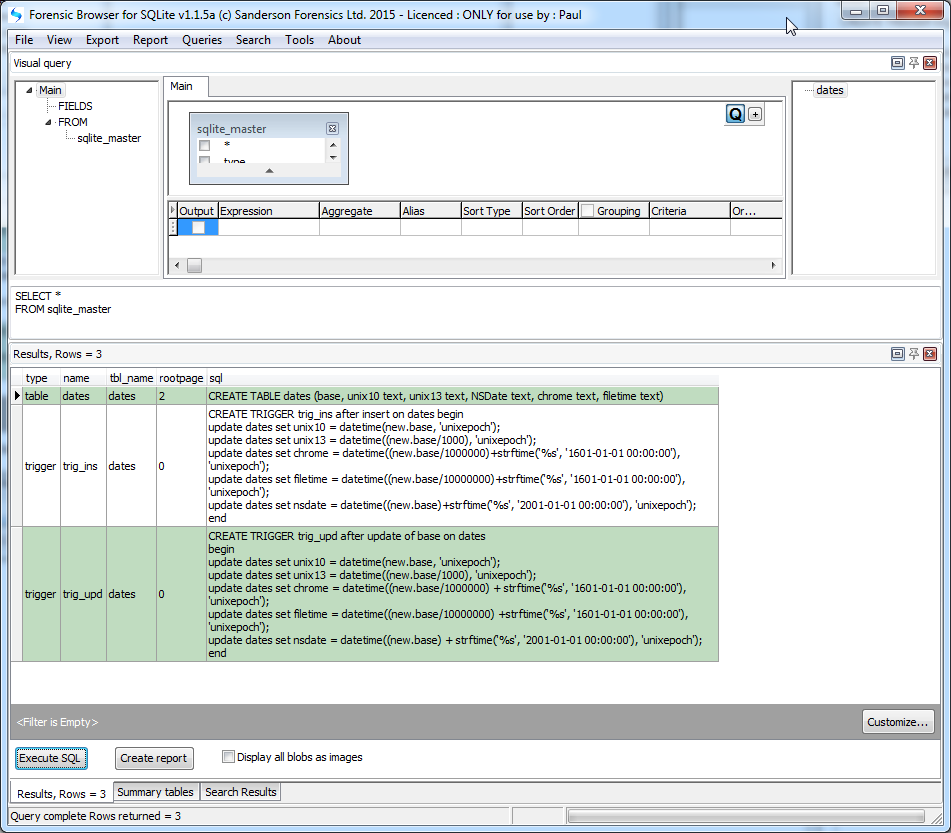Image resolution: width=951 pixels, height=833 pixels.
Task: Pin the Visual query panel
Action: 912,63
